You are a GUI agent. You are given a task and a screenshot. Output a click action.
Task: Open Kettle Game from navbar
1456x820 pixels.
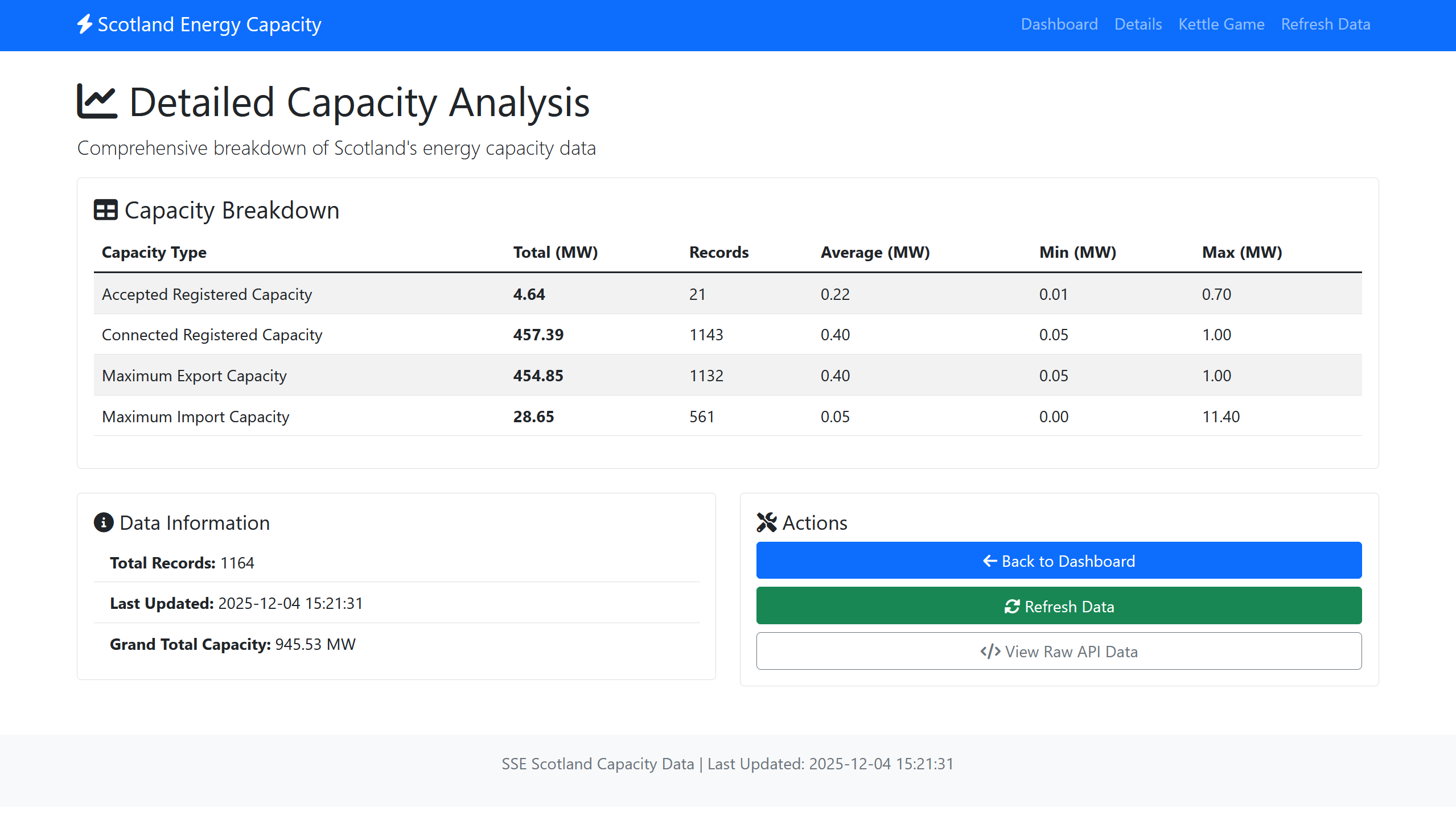[1221, 24]
